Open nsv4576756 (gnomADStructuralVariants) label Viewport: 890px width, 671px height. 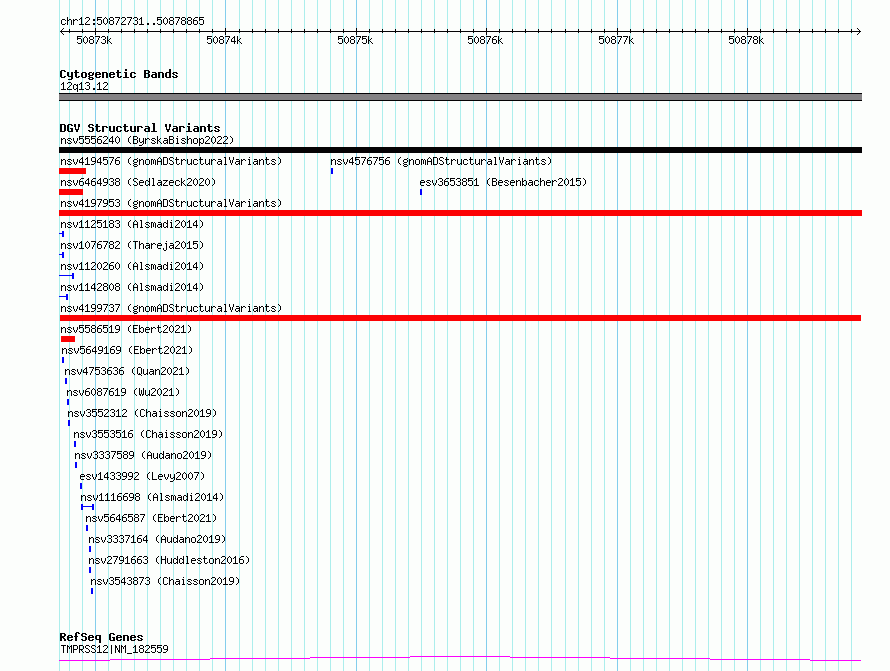pyautogui.click(x=441, y=161)
